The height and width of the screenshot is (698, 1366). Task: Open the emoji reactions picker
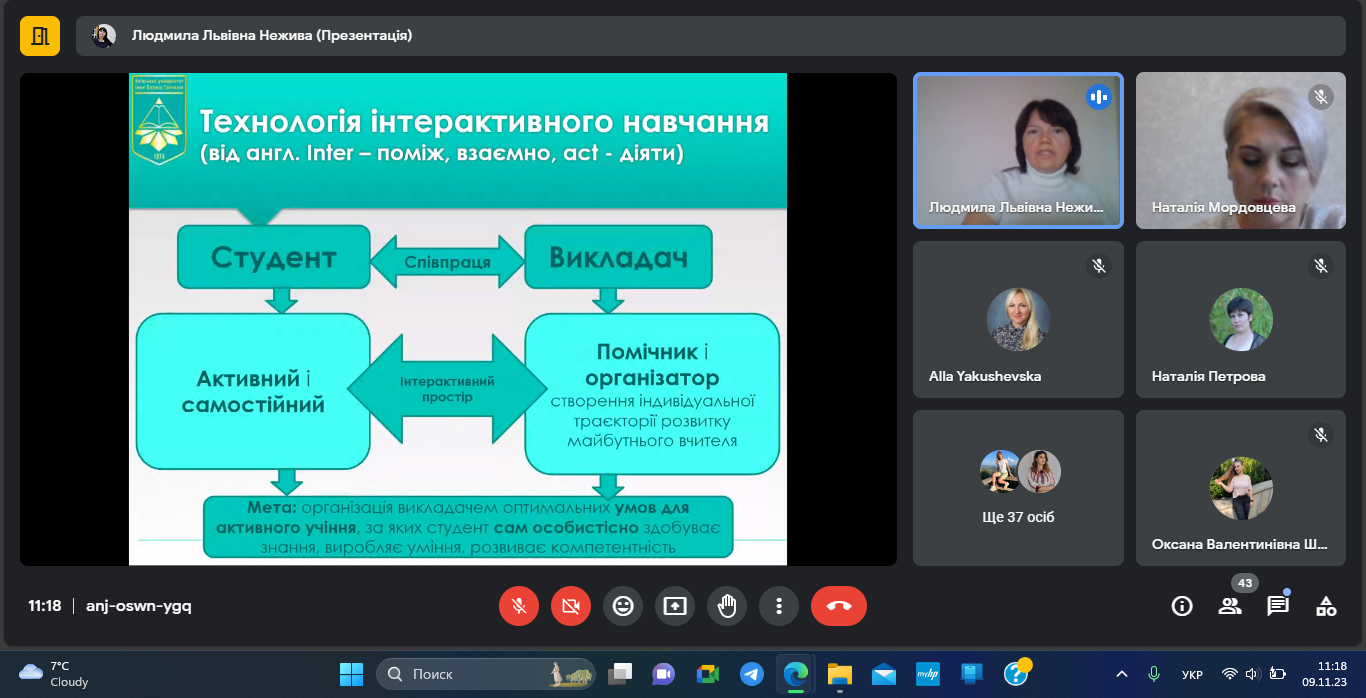[x=623, y=606]
